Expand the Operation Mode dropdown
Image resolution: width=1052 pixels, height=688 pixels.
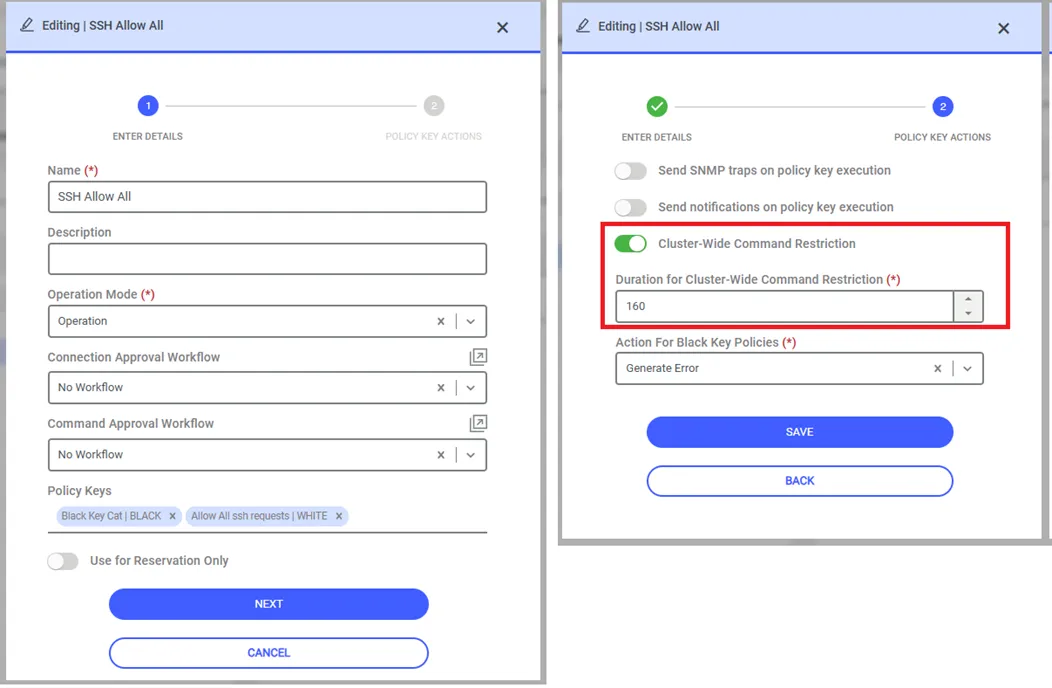[471, 322]
